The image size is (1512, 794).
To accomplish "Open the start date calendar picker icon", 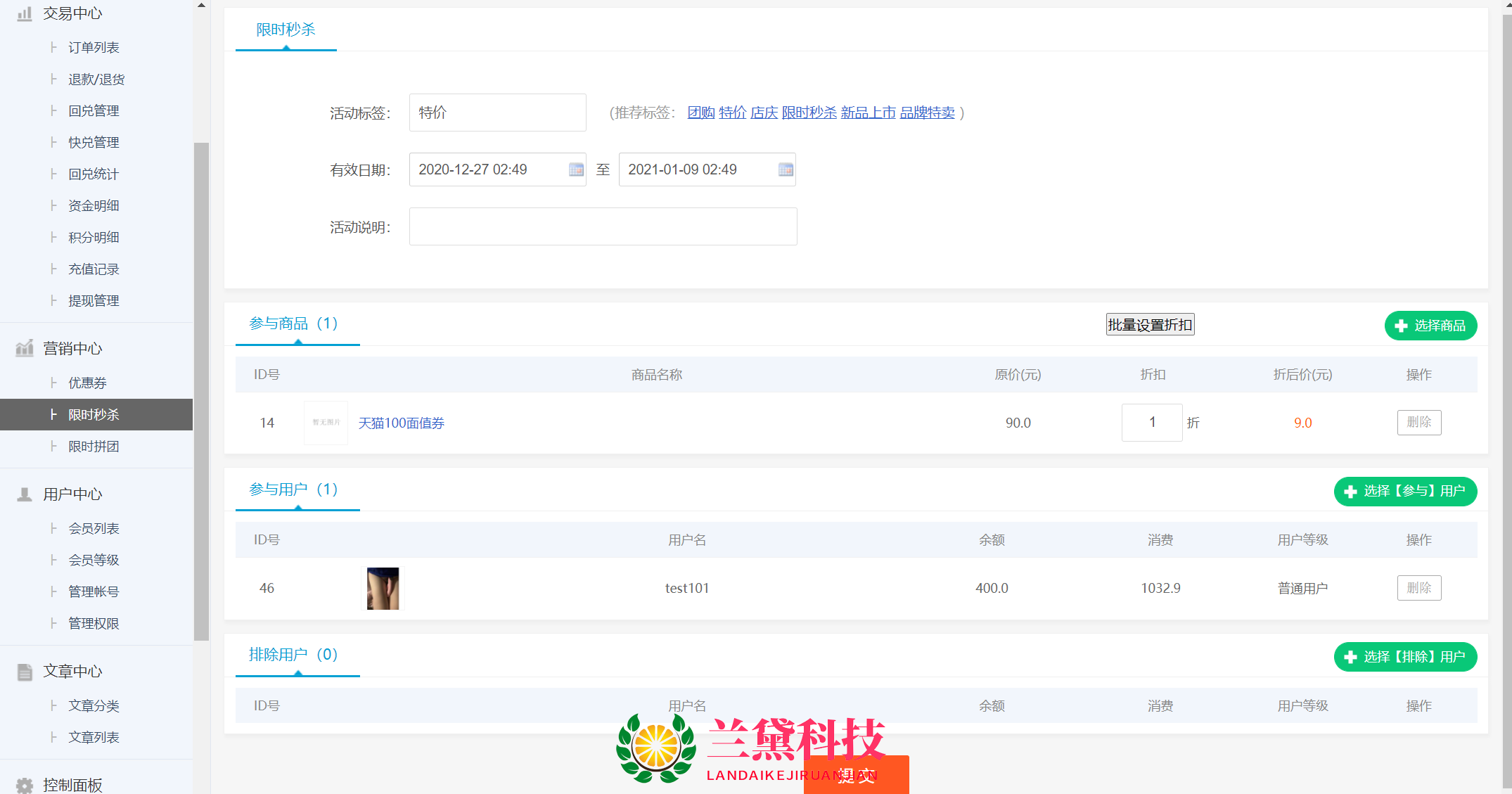I will point(576,169).
